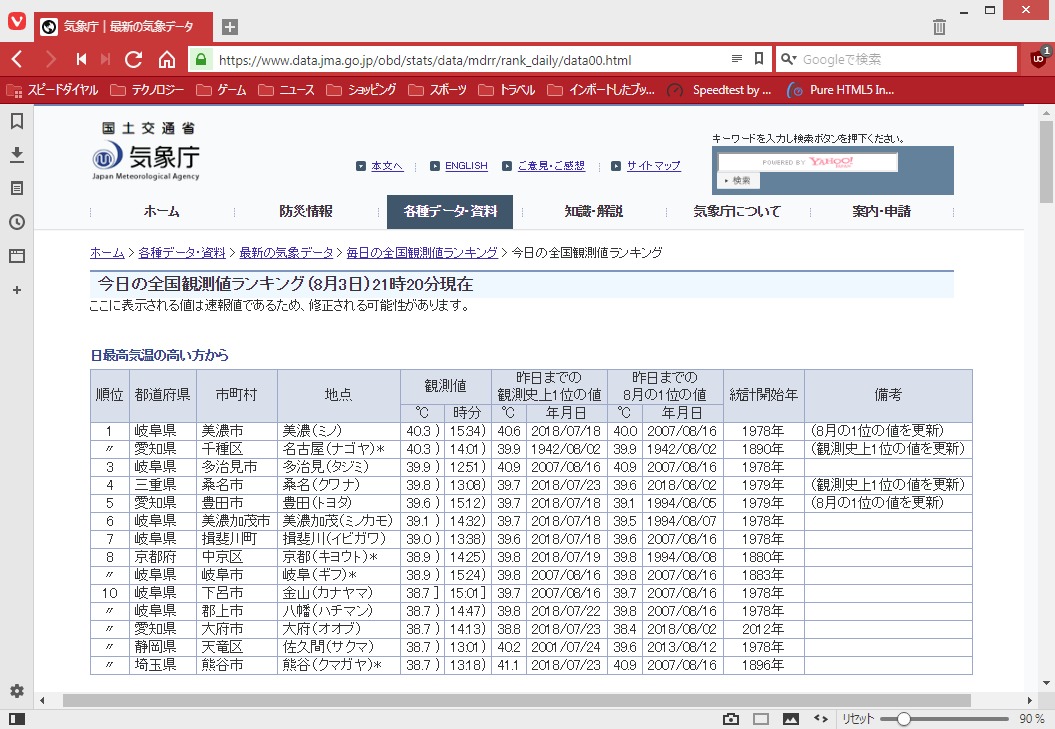
Task: Open the 知識・解説 site menu
Action: 593,212
